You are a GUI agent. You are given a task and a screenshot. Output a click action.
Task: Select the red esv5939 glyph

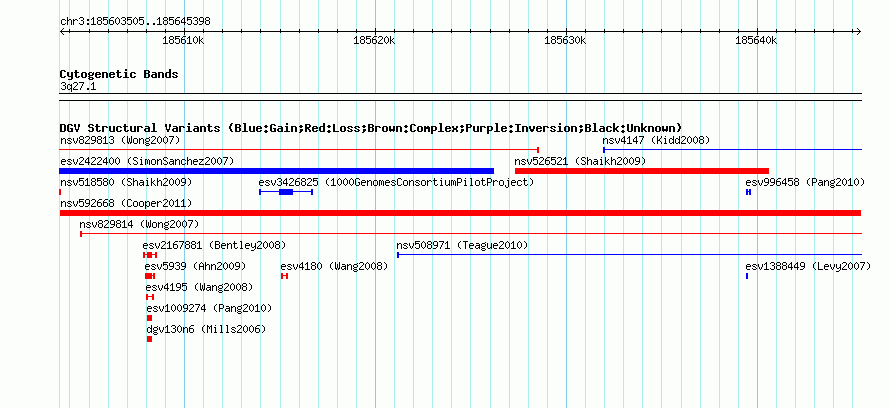(x=150, y=276)
